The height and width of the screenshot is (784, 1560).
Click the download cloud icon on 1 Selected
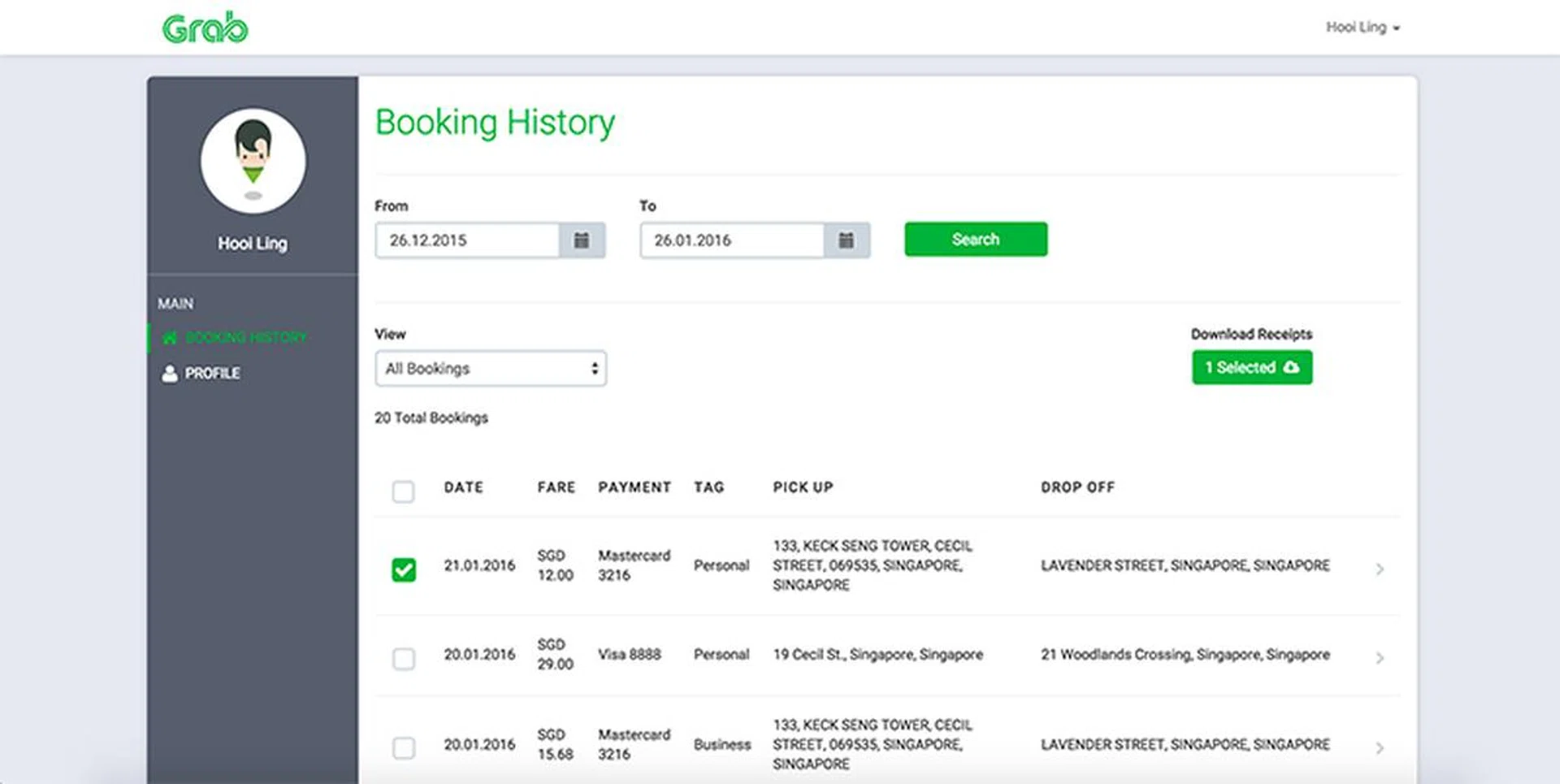point(1292,367)
